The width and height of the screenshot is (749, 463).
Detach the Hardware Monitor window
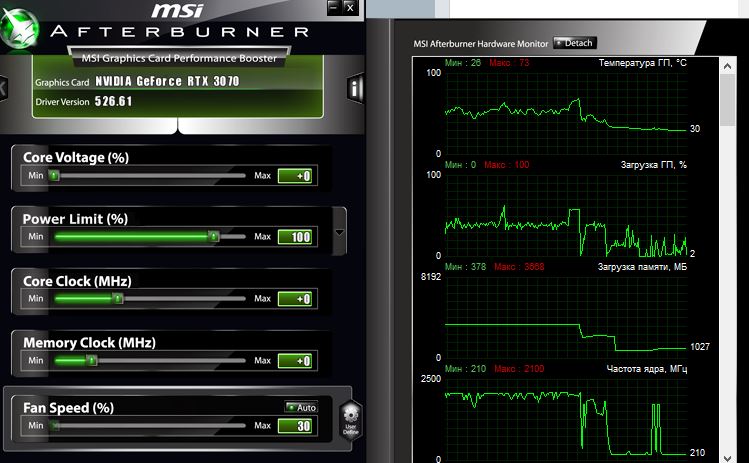[575, 43]
